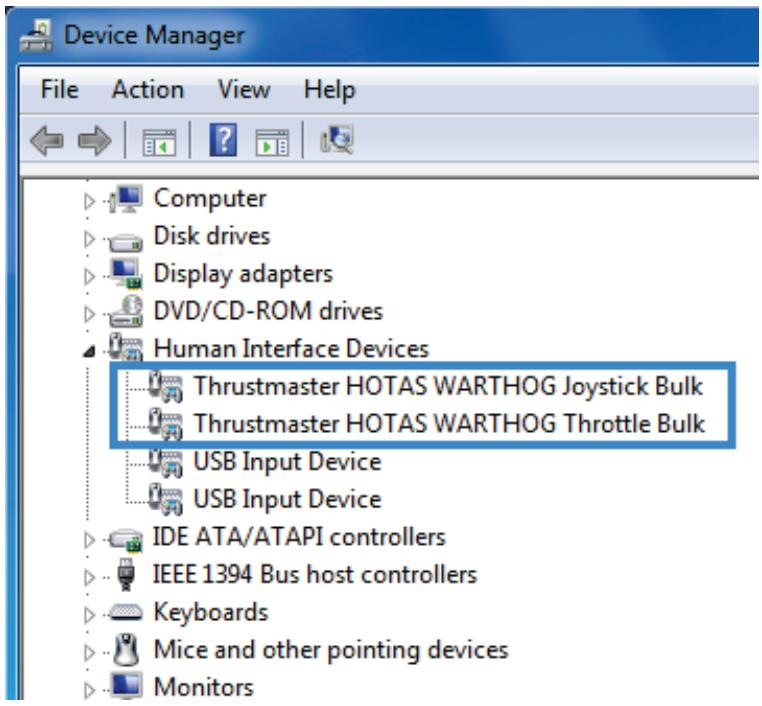Image resolution: width=762 pixels, height=706 pixels.
Task: Expand the IDE ATA/ATAPI controllers node
Action: (89, 540)
